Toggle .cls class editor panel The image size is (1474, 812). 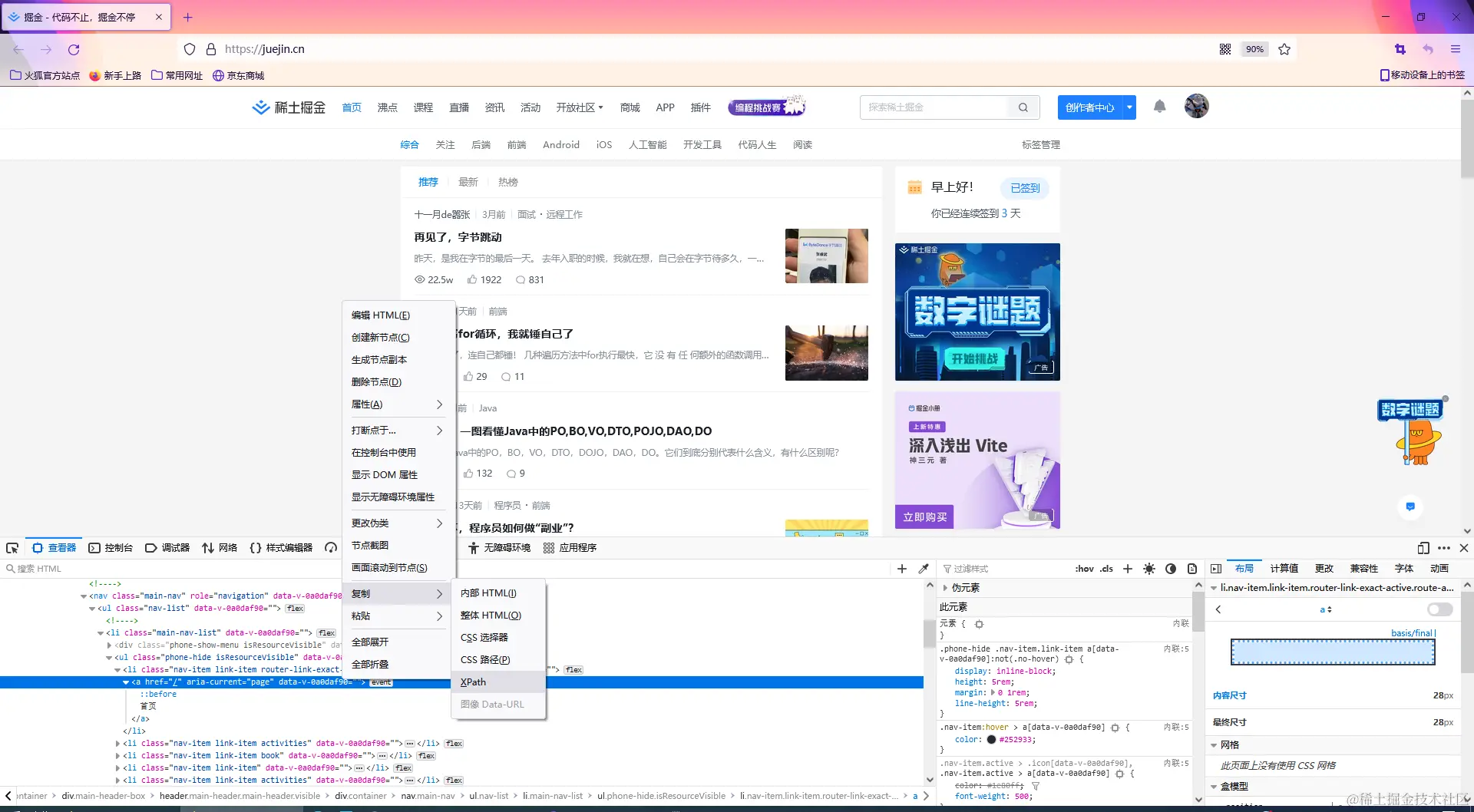coord(1106,569)
